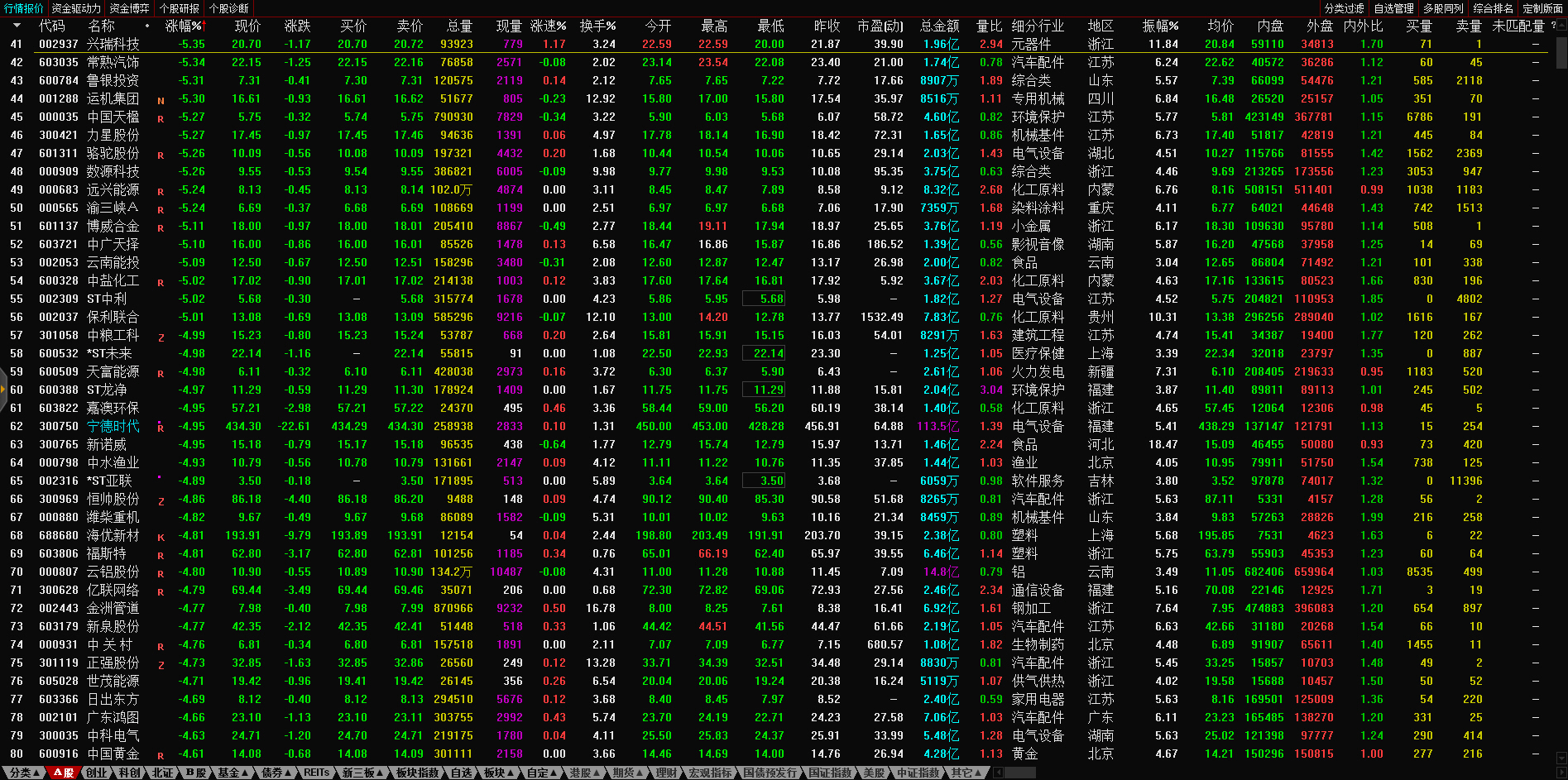Switch to the 资金驱动力 tab

76,8
